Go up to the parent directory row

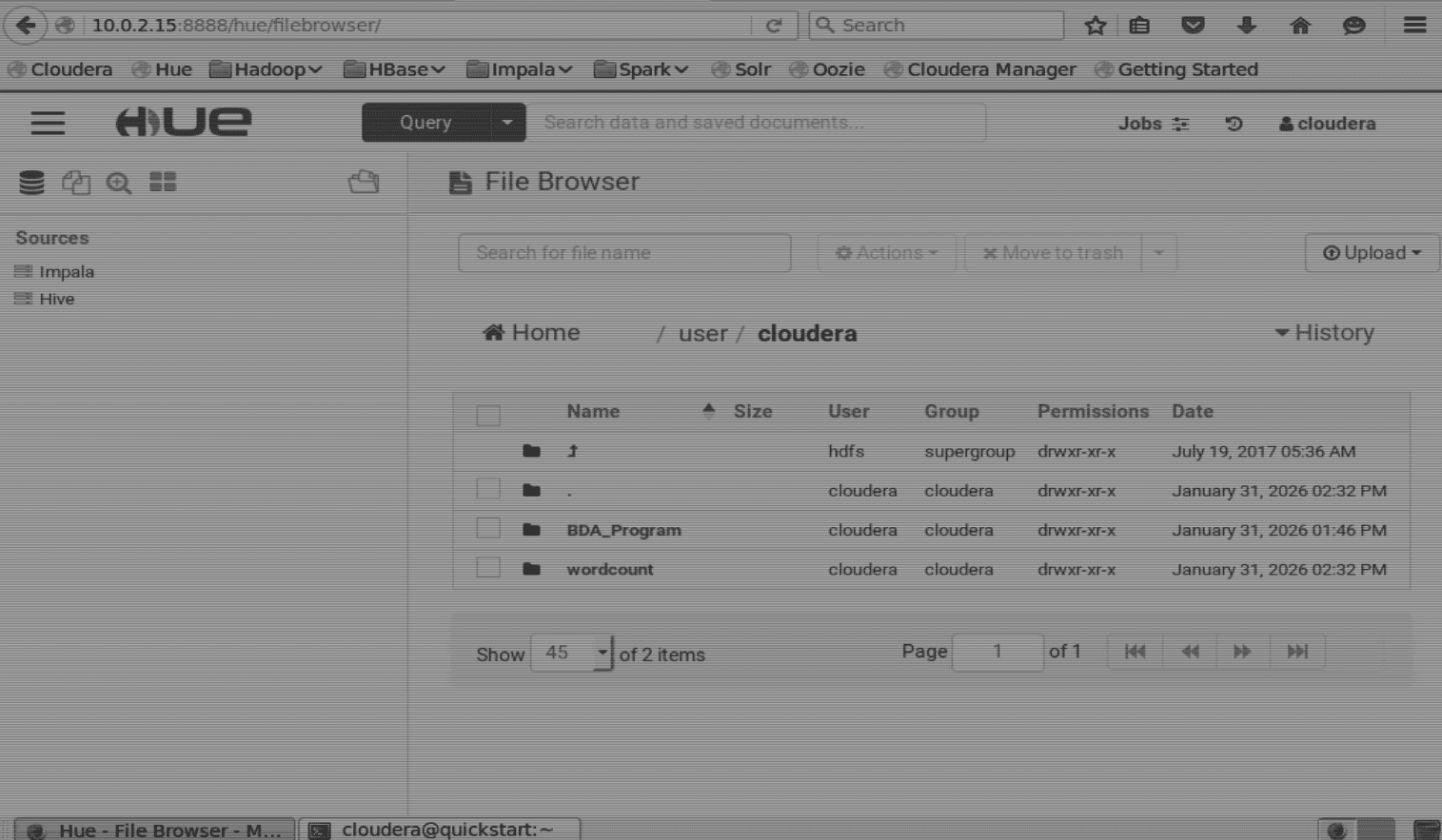point(572,451)
